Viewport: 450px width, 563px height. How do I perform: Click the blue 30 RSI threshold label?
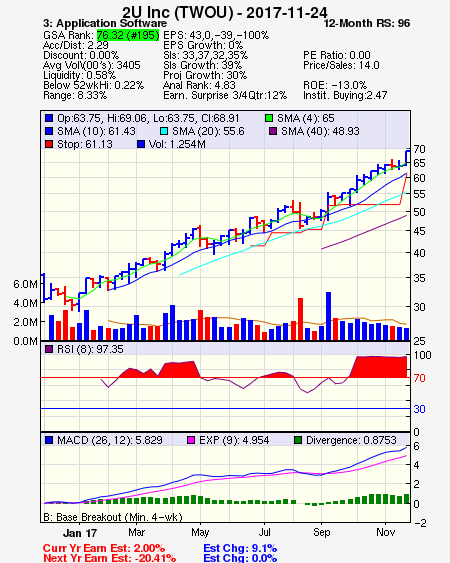click(x=419, y=409)
